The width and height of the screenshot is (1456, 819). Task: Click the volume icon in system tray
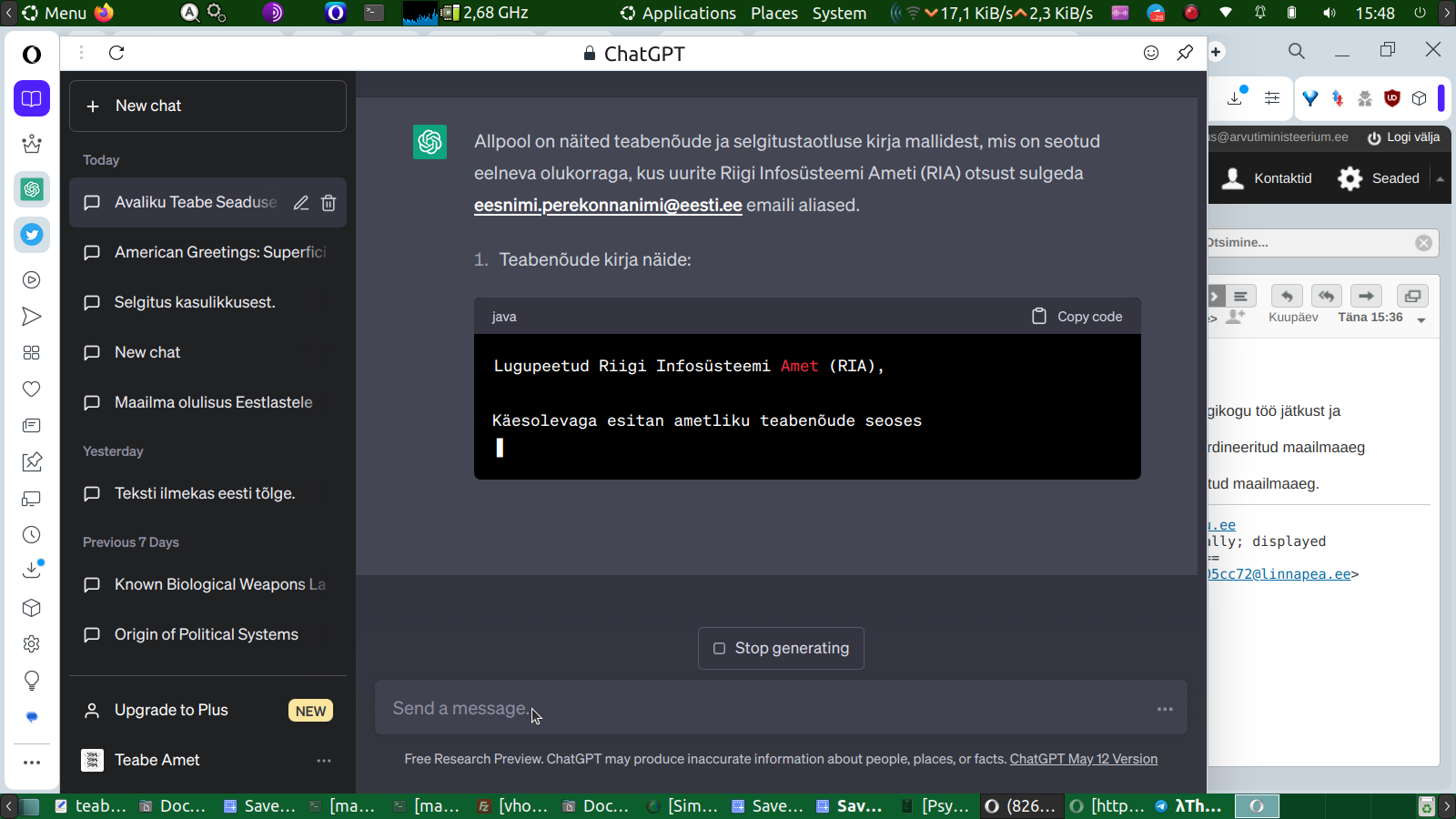pyautogui.click(x=1330, y=13)
